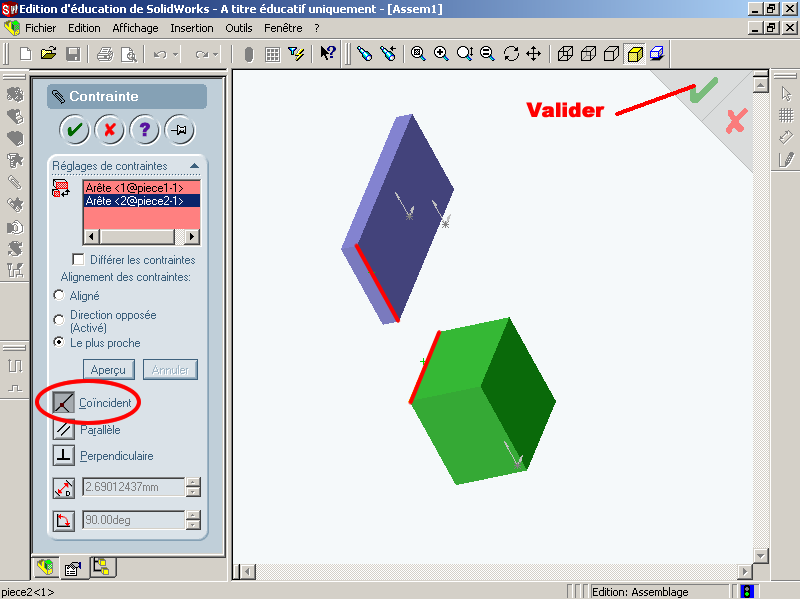Click the Aperçu button
Image resolution: width=800 pixels, height=600 pixels.
(109, 369)
